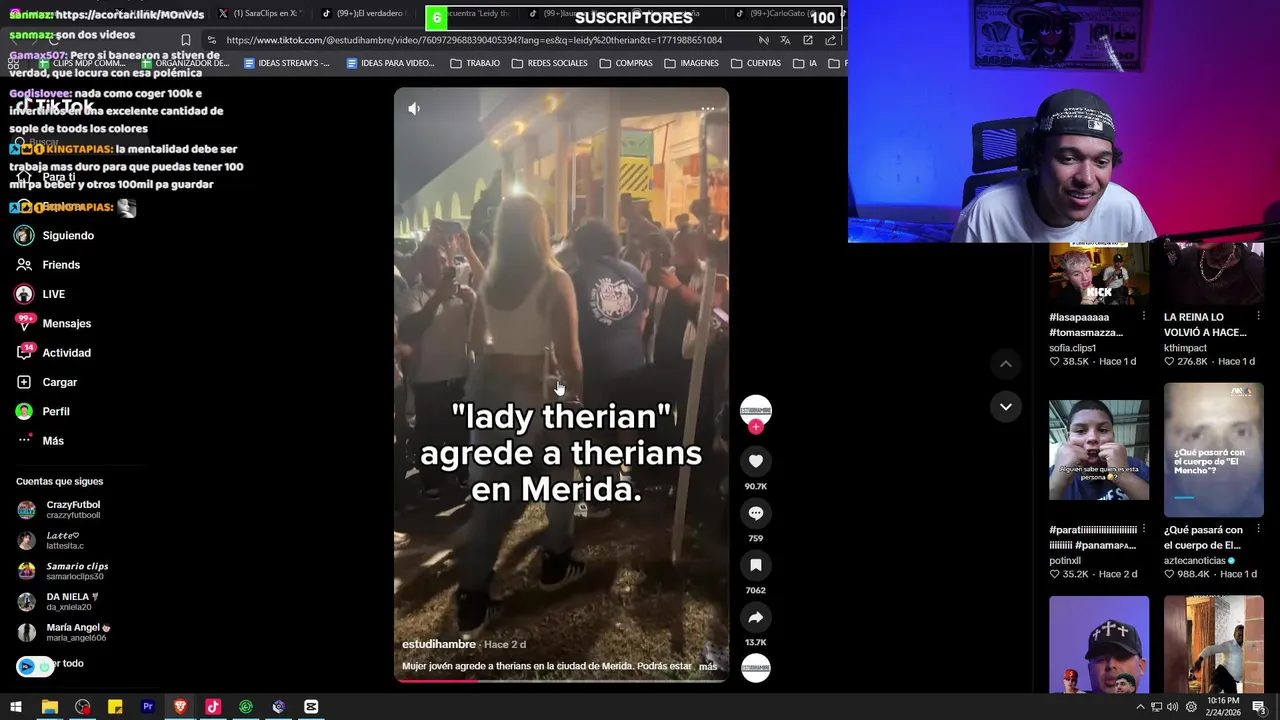Open options for the #parati video

coord(1144,529)
